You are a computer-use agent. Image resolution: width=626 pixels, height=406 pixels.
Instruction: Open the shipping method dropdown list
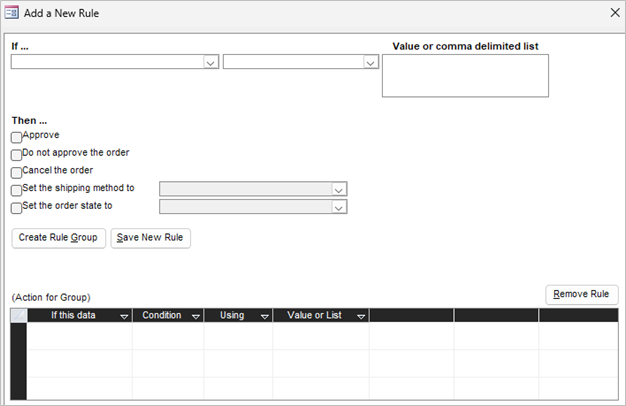point(339,189)
